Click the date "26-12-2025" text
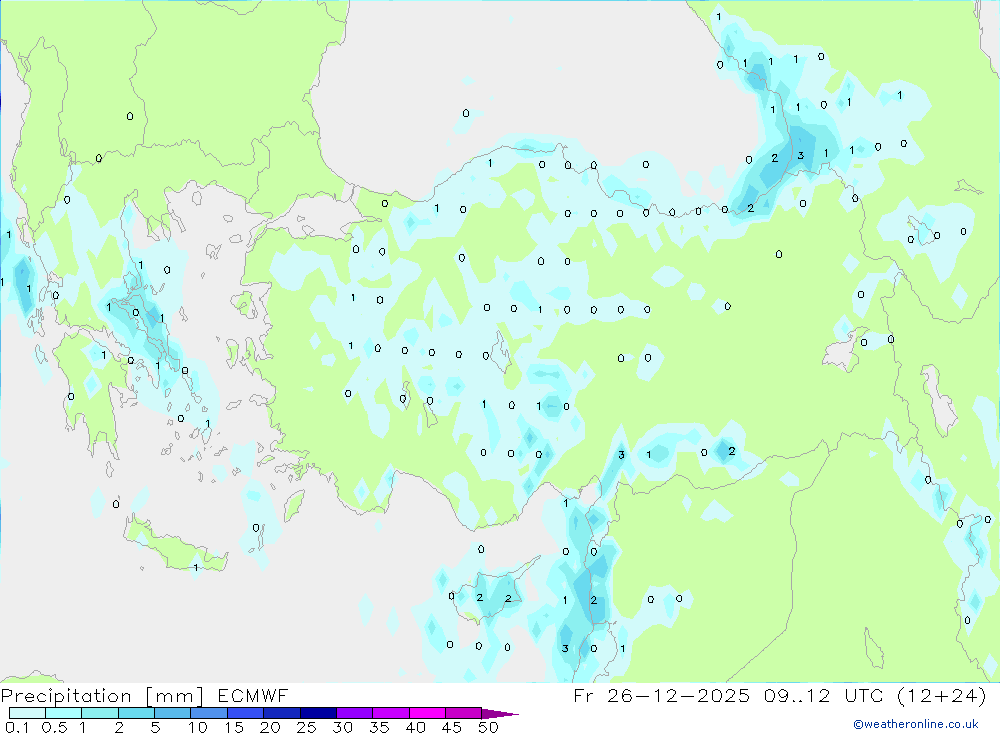The image size is (1000, 733). point(678,695)
